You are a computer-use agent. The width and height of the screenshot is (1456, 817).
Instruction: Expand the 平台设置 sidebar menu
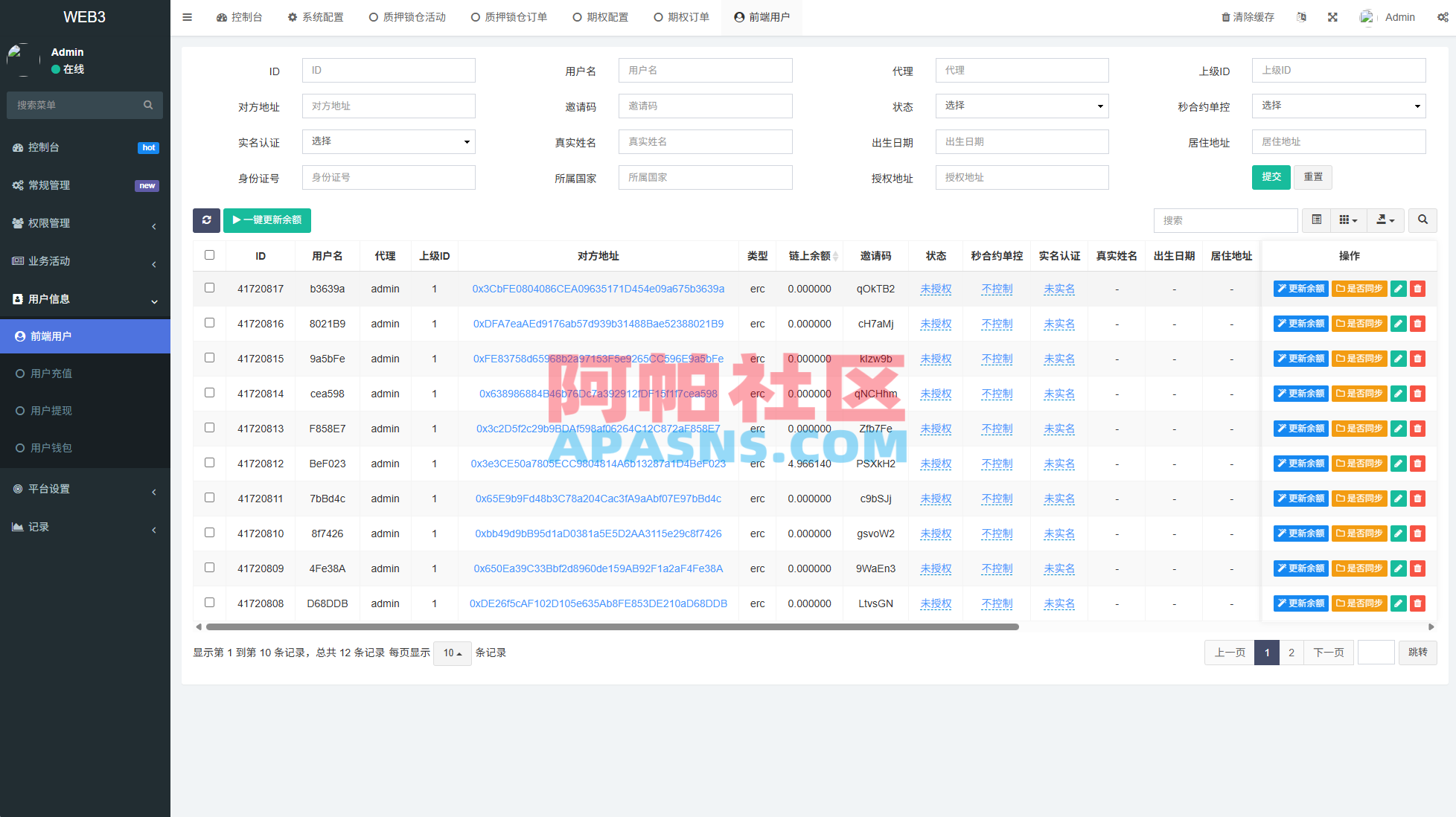tap(85, 489)
